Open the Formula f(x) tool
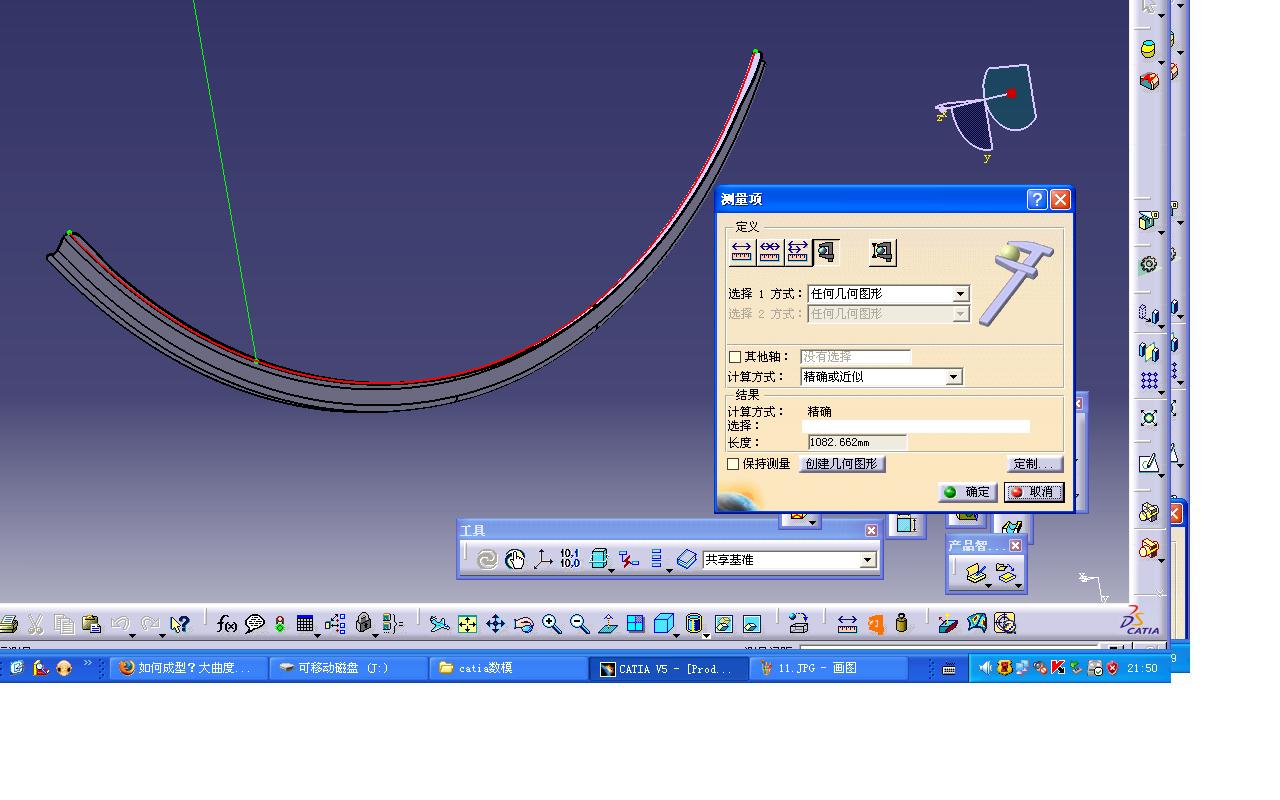This screenshot has width=1280, height=800. click(227, 624)
